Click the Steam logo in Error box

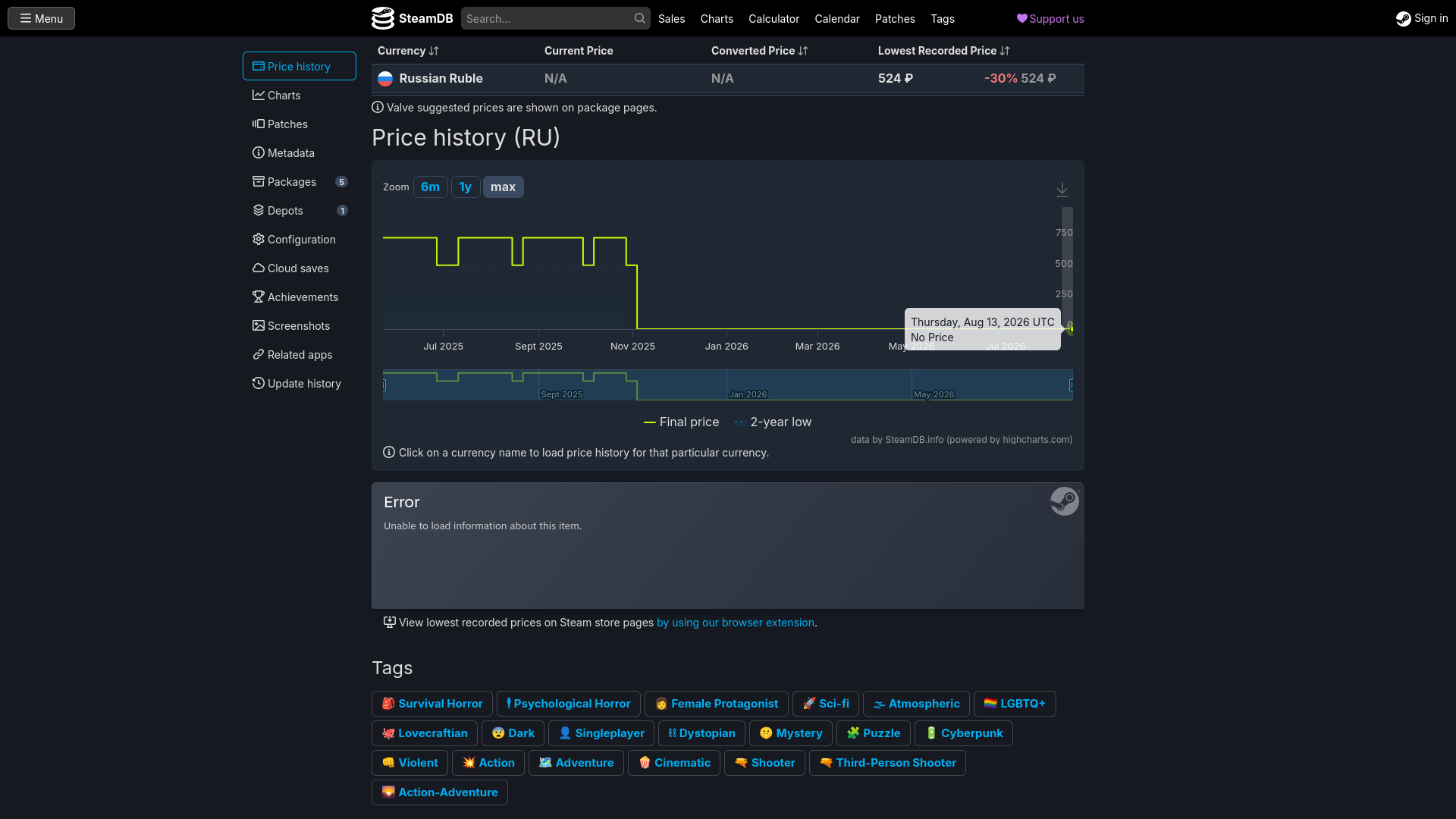pyautogui.click(x=1065, y=501)
